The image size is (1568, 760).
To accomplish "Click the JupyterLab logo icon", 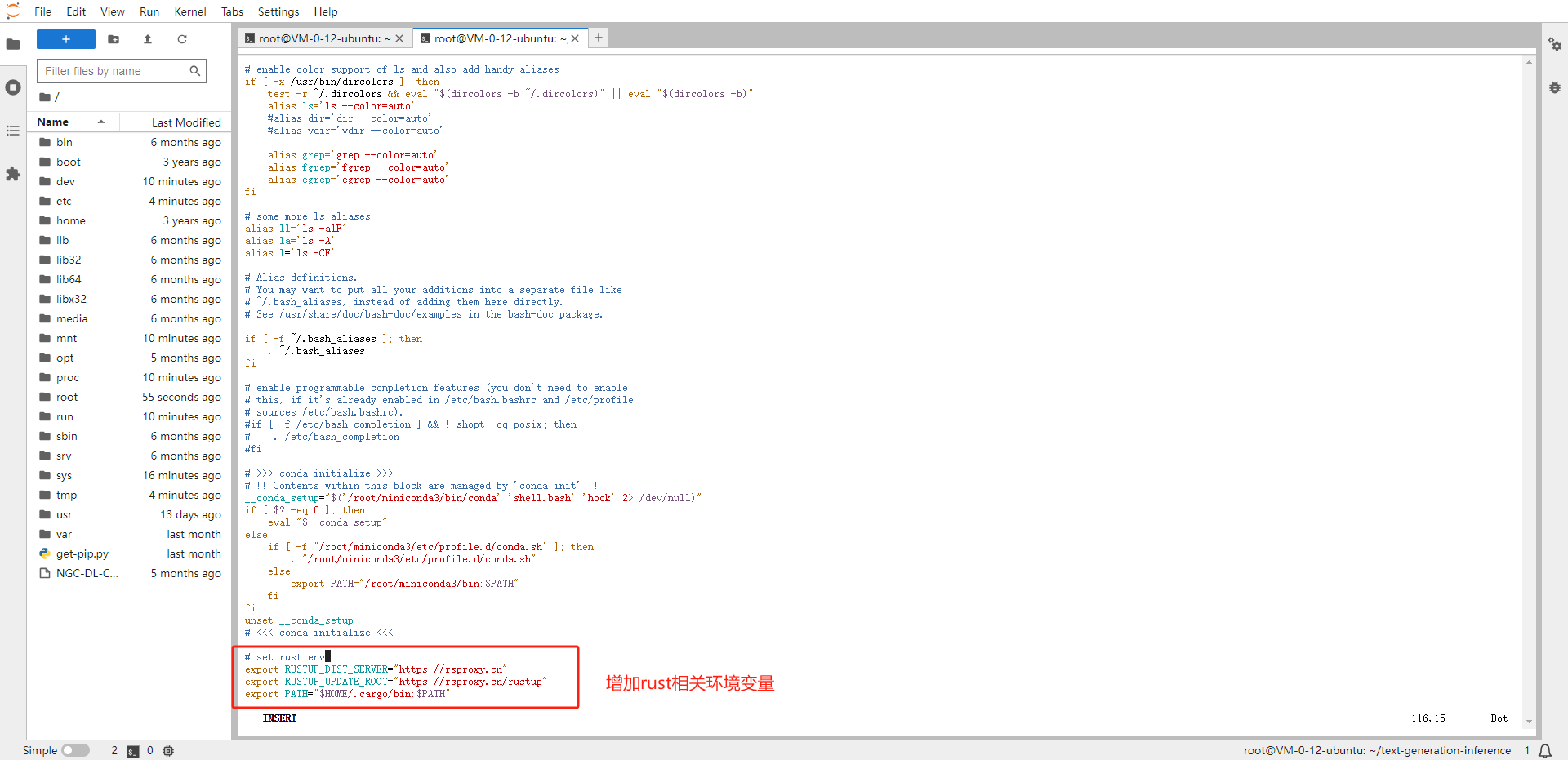I will point(12,11).
